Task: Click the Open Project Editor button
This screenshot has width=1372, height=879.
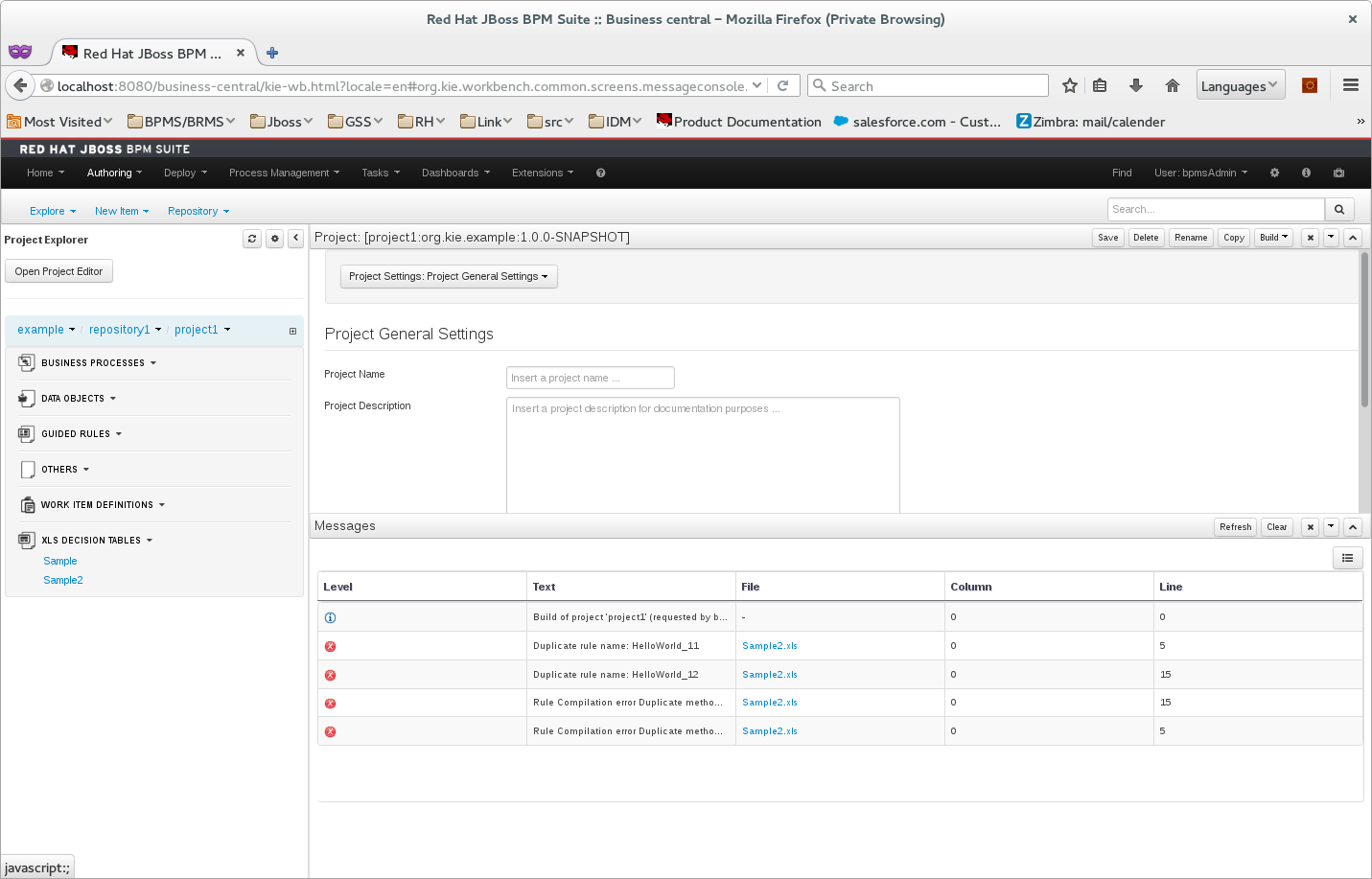Action: click(58, 272)
